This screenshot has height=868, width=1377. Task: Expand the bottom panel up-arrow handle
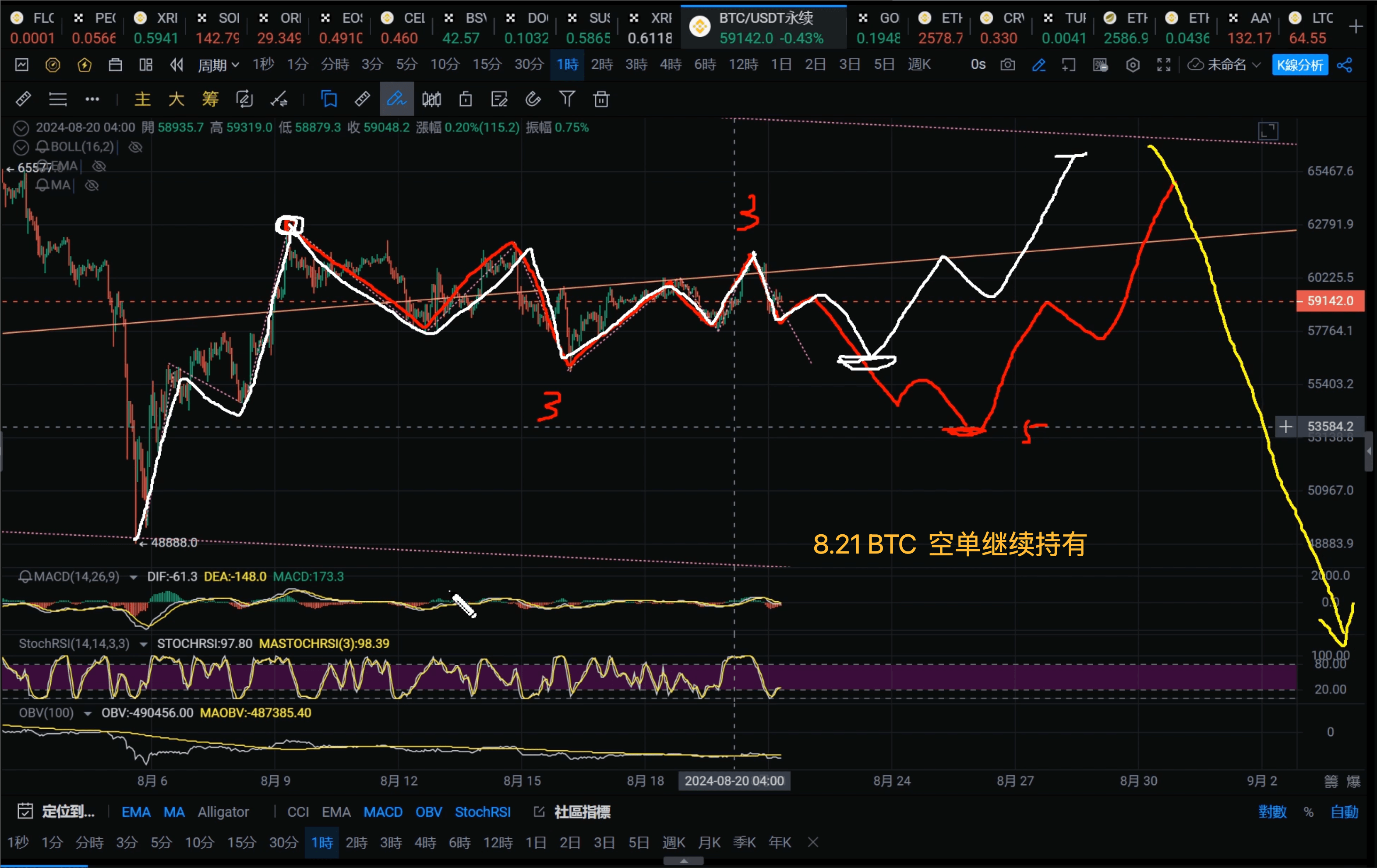coord(683,861)
